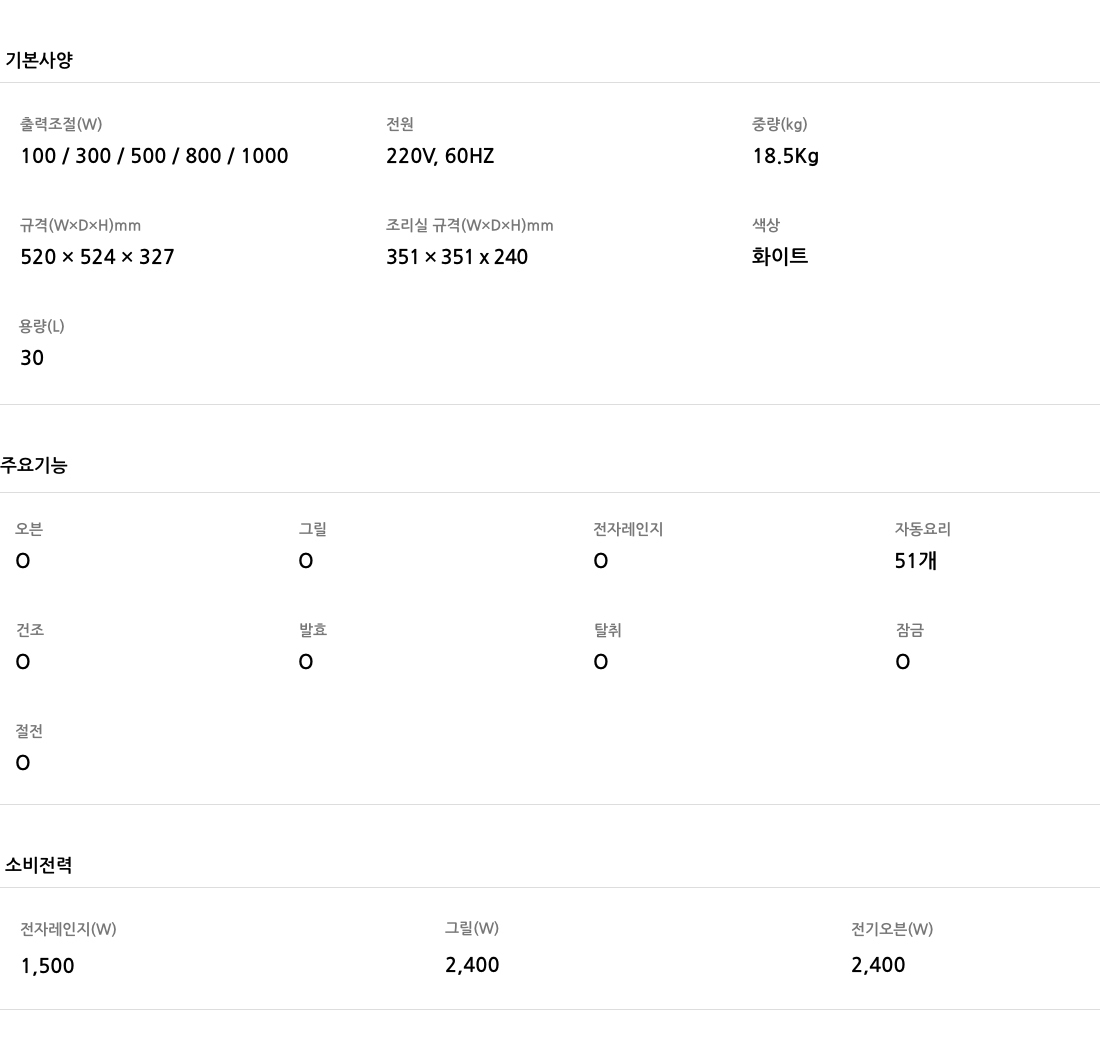The width and height of the screenshot is (1100, 1060).
Task: Click the 용량(L) label
Action: click(x=42, y=326)
